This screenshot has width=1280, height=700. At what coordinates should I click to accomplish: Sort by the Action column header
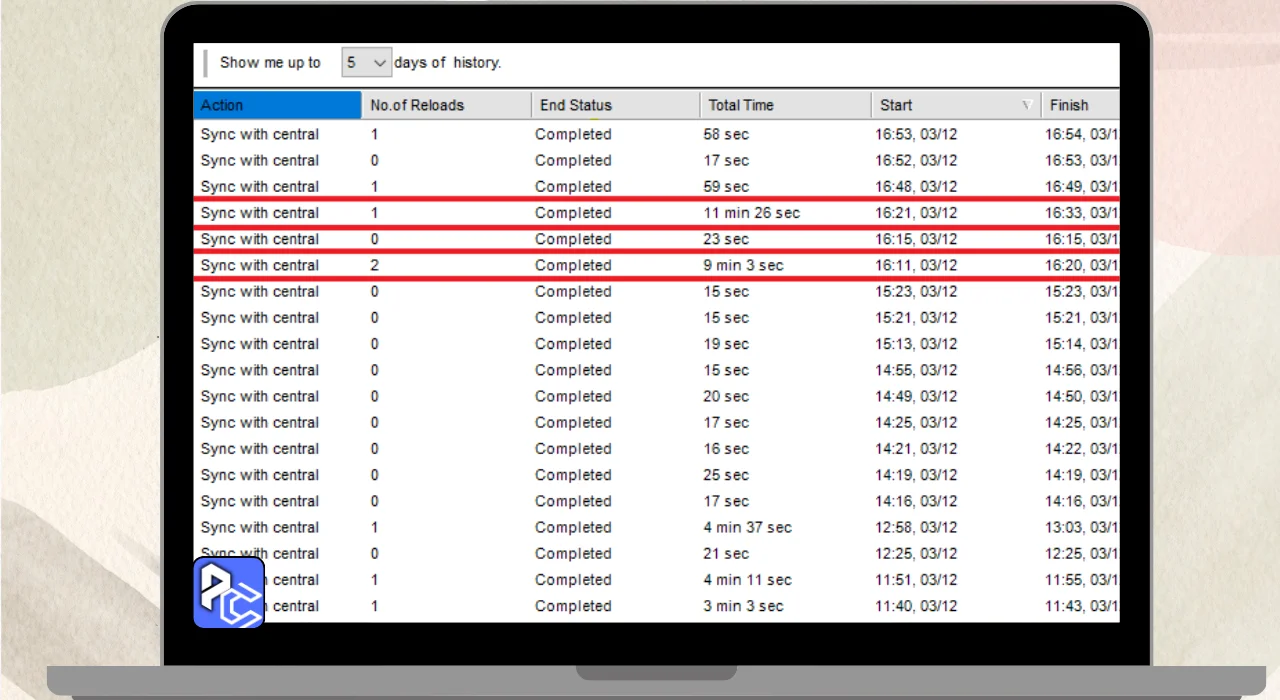pos(277,105)
